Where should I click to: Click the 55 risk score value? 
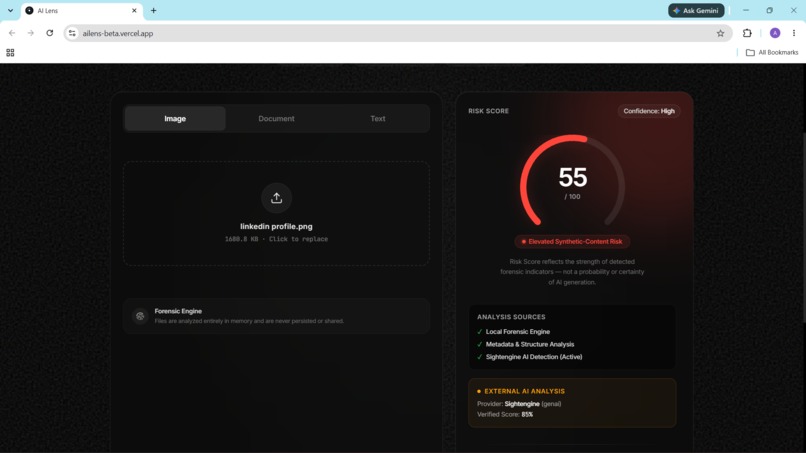pyautogui.click(x=573, y=177)
